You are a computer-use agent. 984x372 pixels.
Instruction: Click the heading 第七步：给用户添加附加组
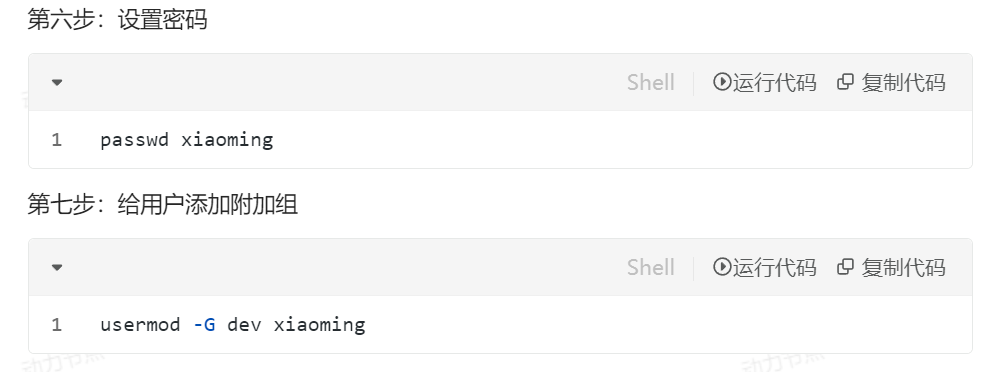point(163,205)
